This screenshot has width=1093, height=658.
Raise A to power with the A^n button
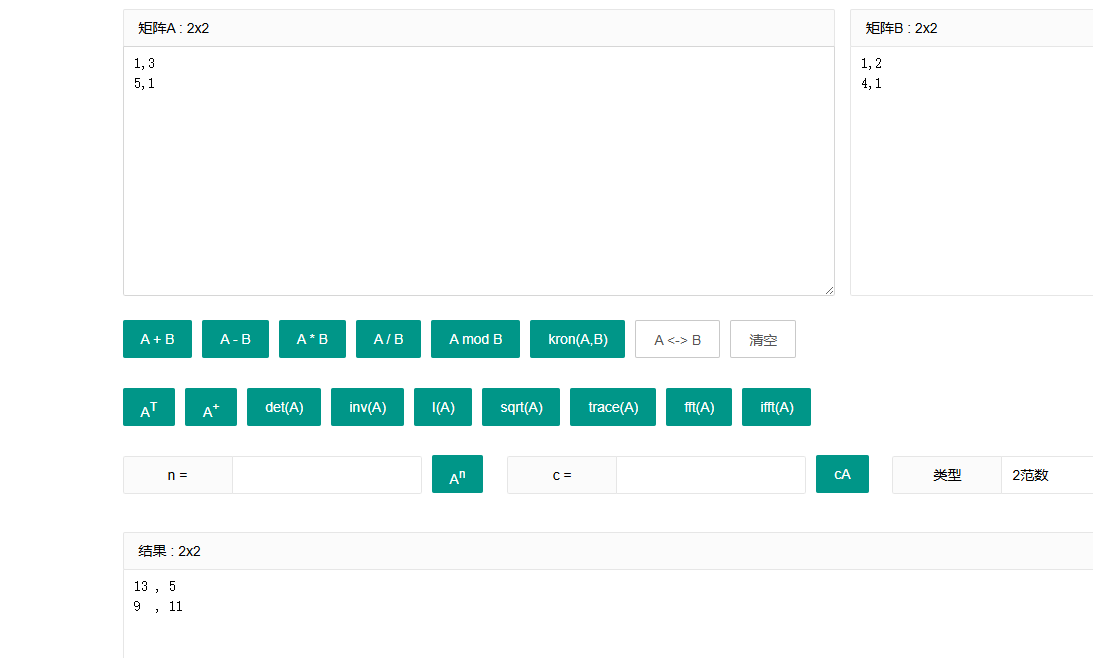(457, 474)
